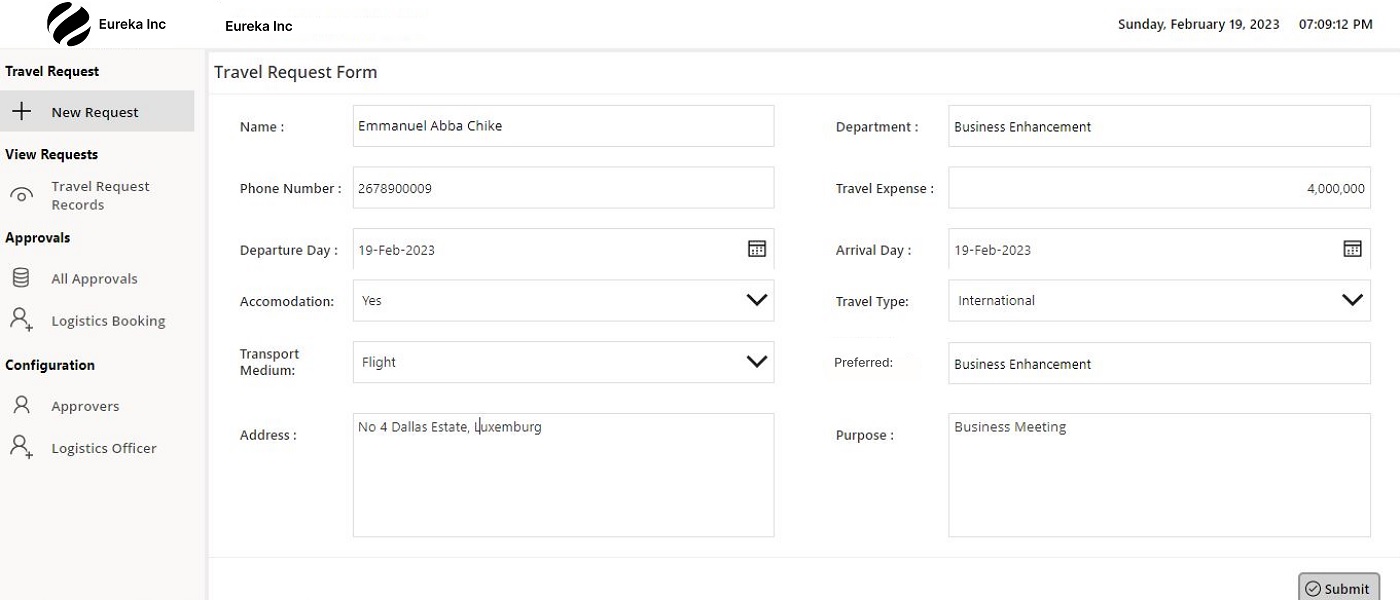Open the Arrival Day calendar picker
Image resolution: width=1400 pixels, height=600 pixels.
1353,248
